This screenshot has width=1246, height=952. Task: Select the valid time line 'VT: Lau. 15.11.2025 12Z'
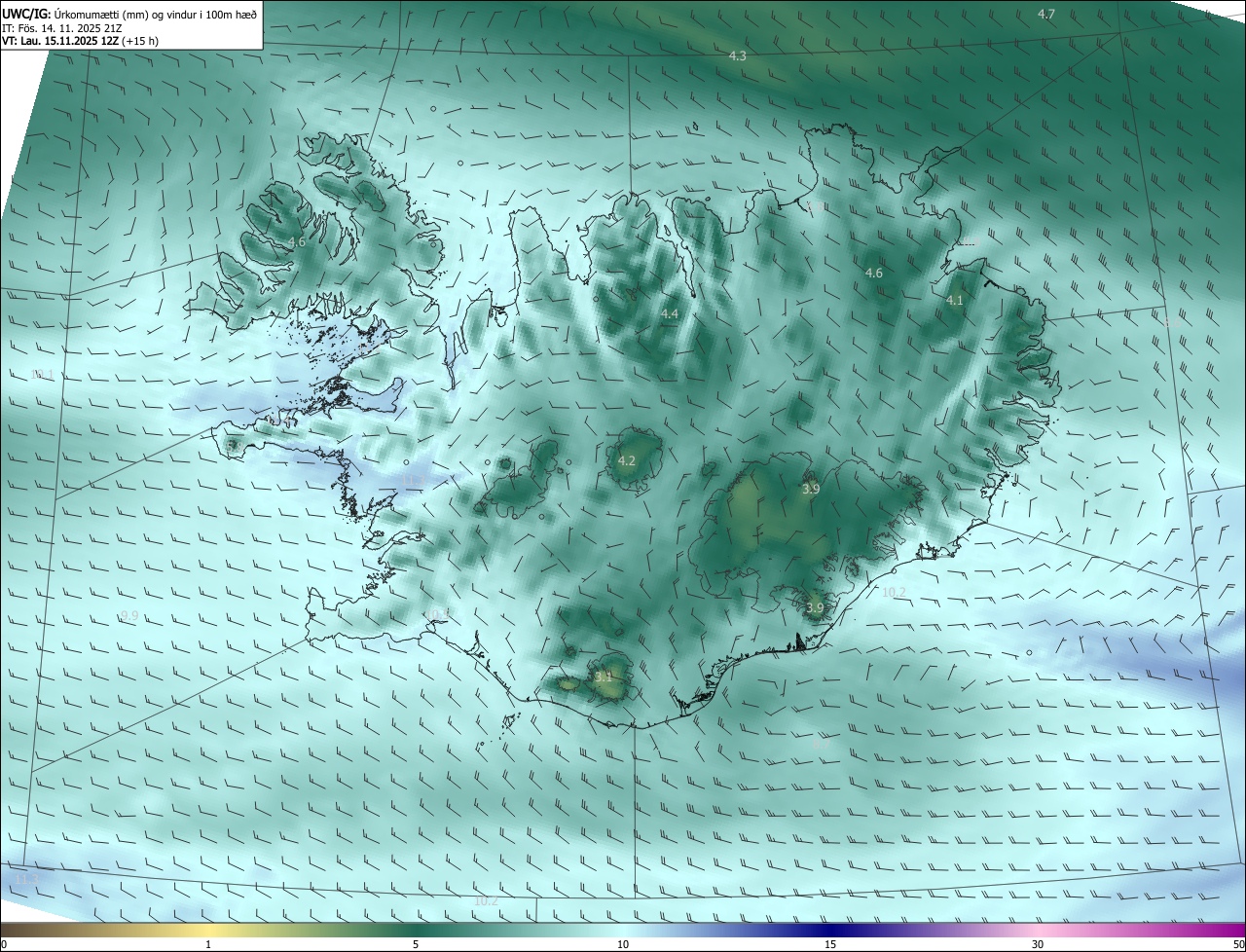point(62,41)
